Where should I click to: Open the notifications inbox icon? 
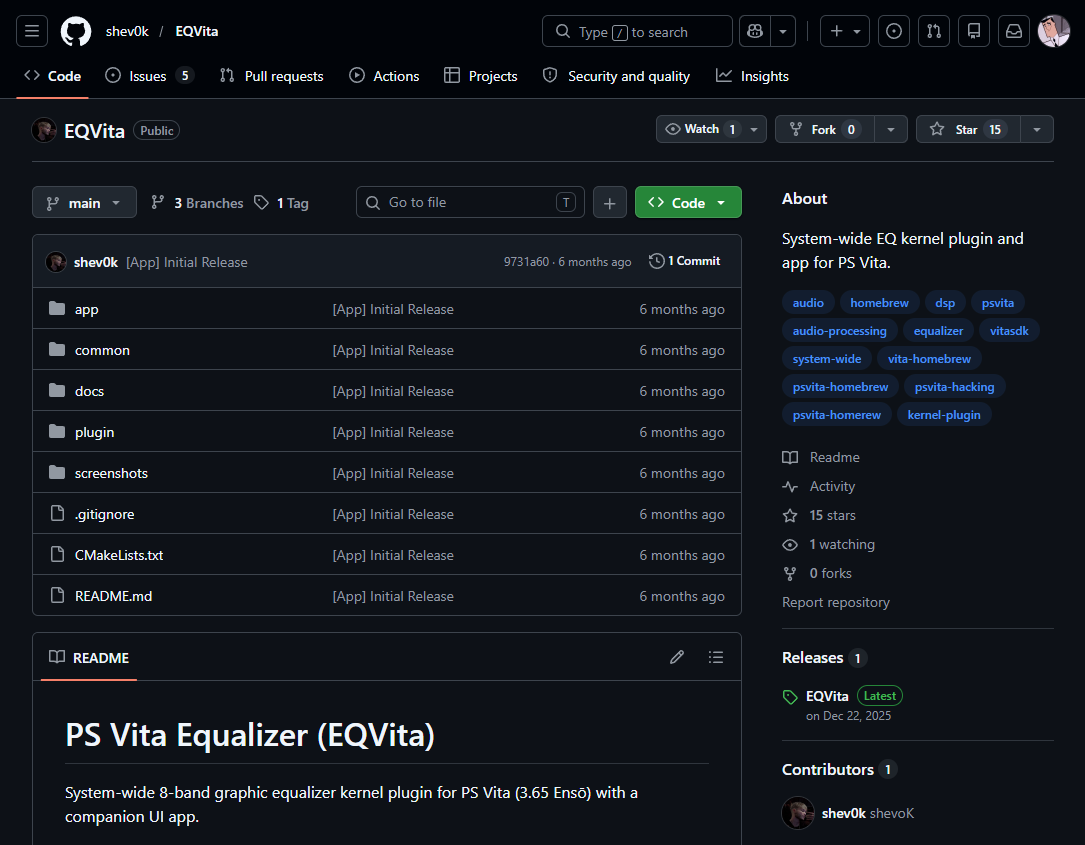[1014, 31]
